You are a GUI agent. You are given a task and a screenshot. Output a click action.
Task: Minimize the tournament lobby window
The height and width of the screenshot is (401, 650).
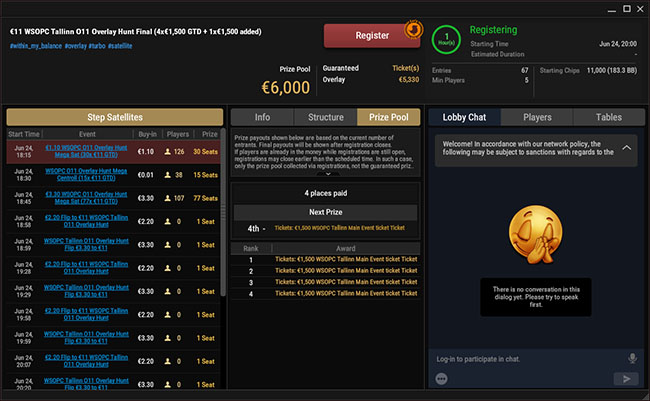(612, 10)
